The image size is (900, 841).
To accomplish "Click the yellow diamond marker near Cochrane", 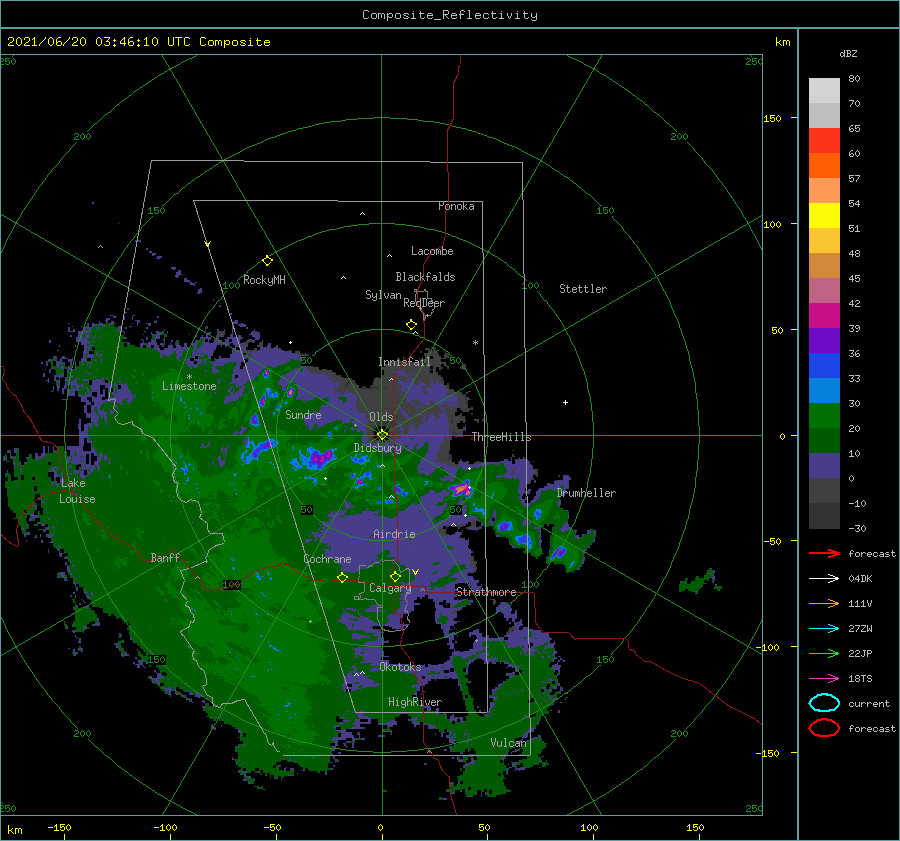I will (342, 578).
